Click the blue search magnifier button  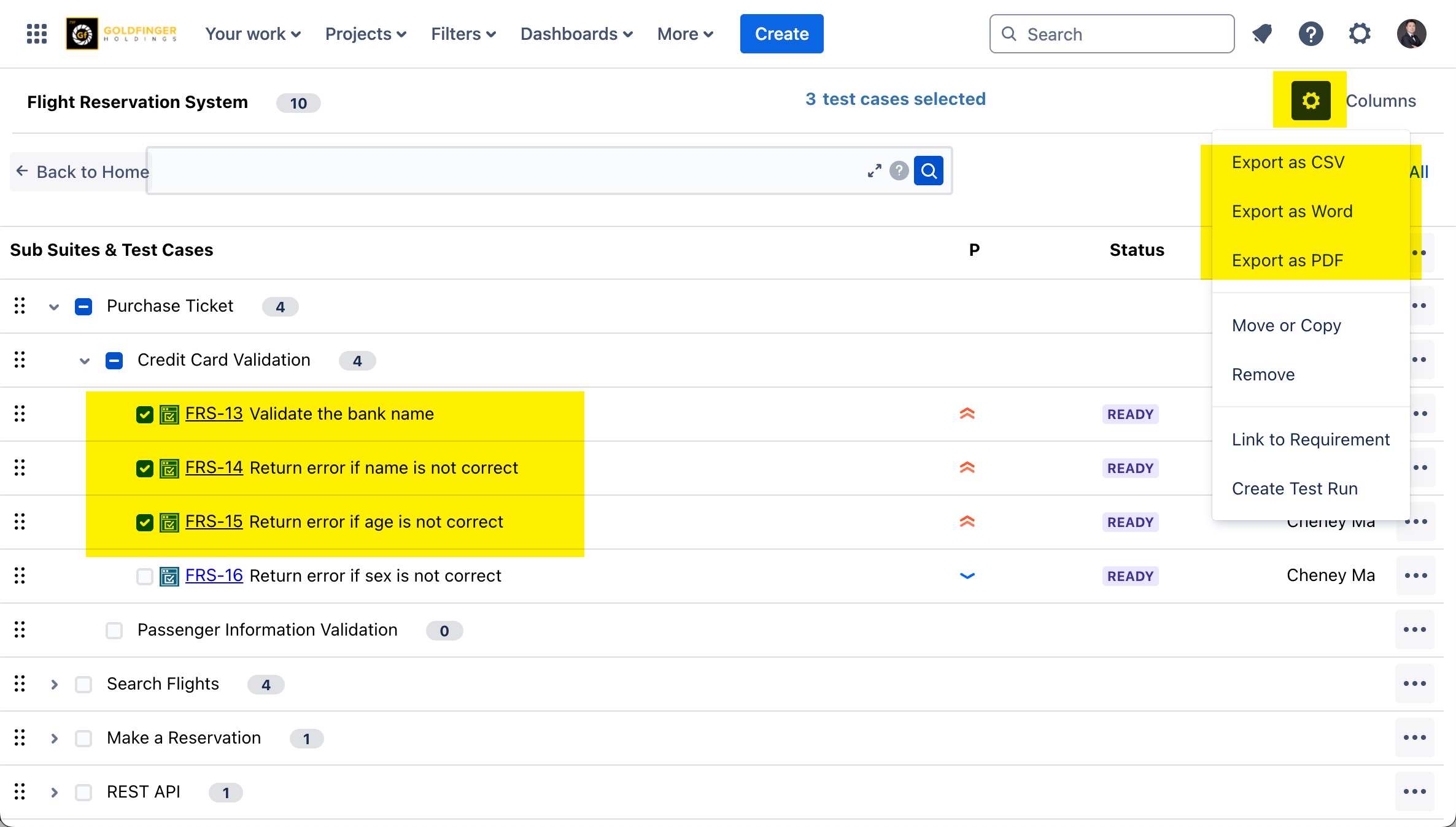[x=929, y=171]
